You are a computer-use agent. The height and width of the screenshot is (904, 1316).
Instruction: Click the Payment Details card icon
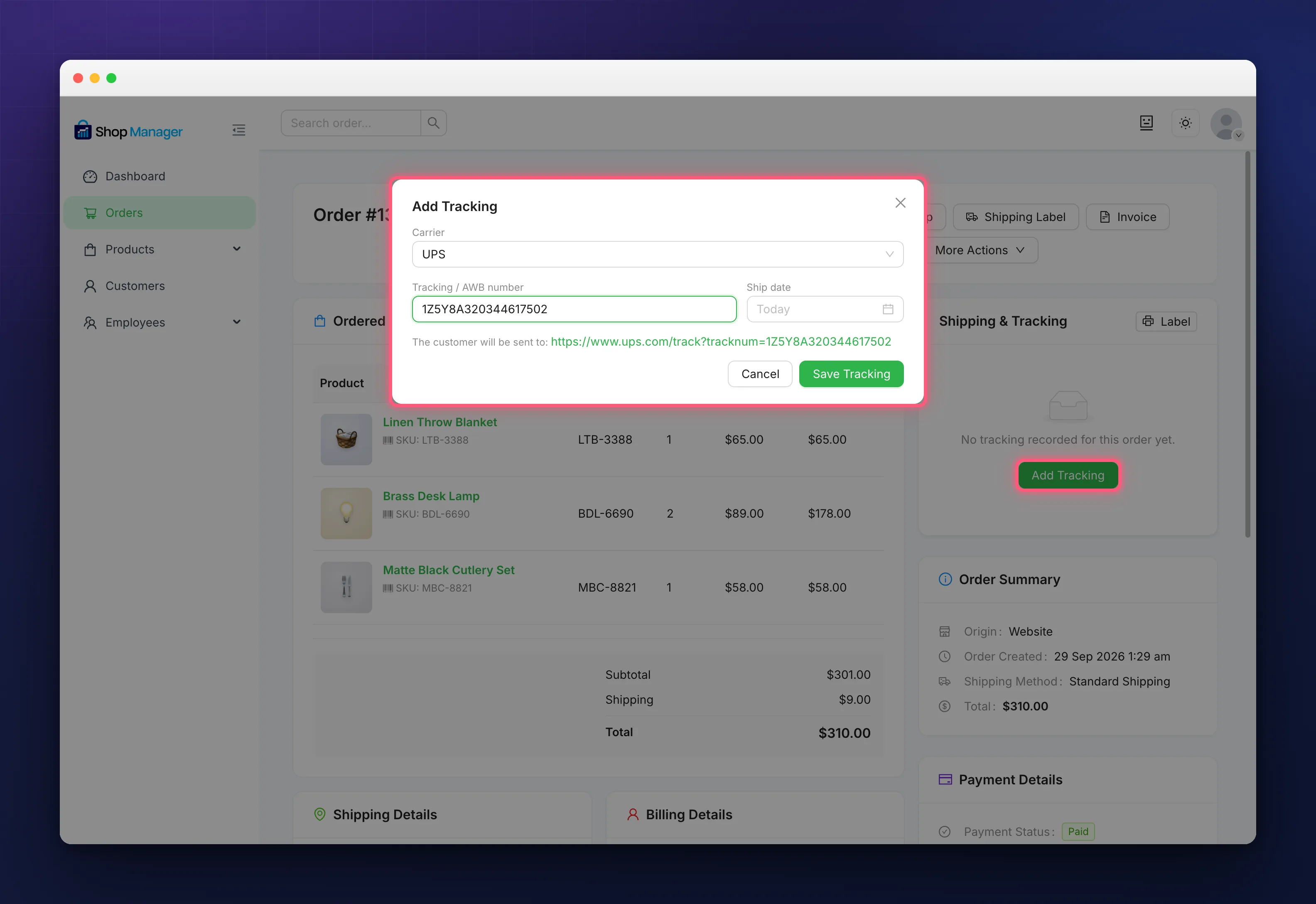point(945,779)
